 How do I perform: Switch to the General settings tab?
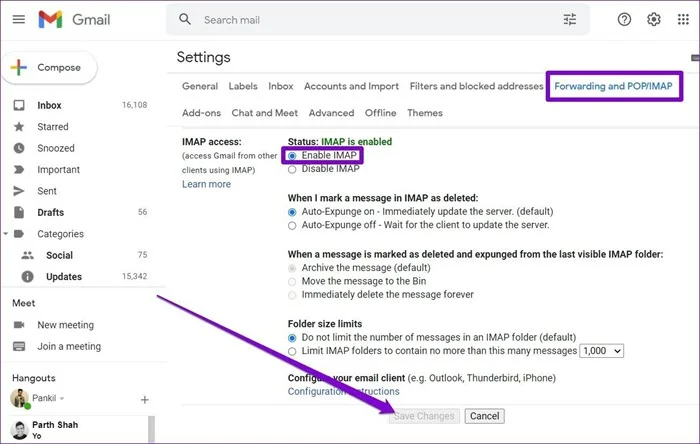200,86
